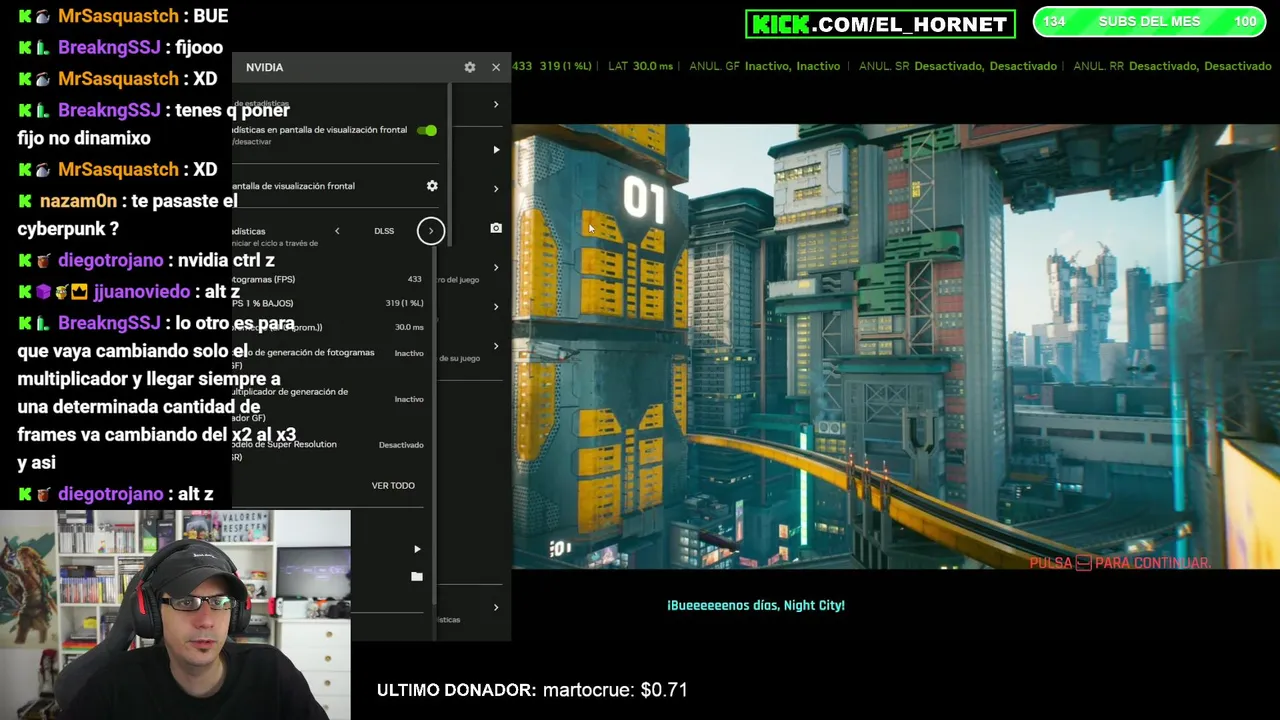Click username jjuanoviedo in chat
This screenshot has height=720, width=1280.
pos(142,292)
